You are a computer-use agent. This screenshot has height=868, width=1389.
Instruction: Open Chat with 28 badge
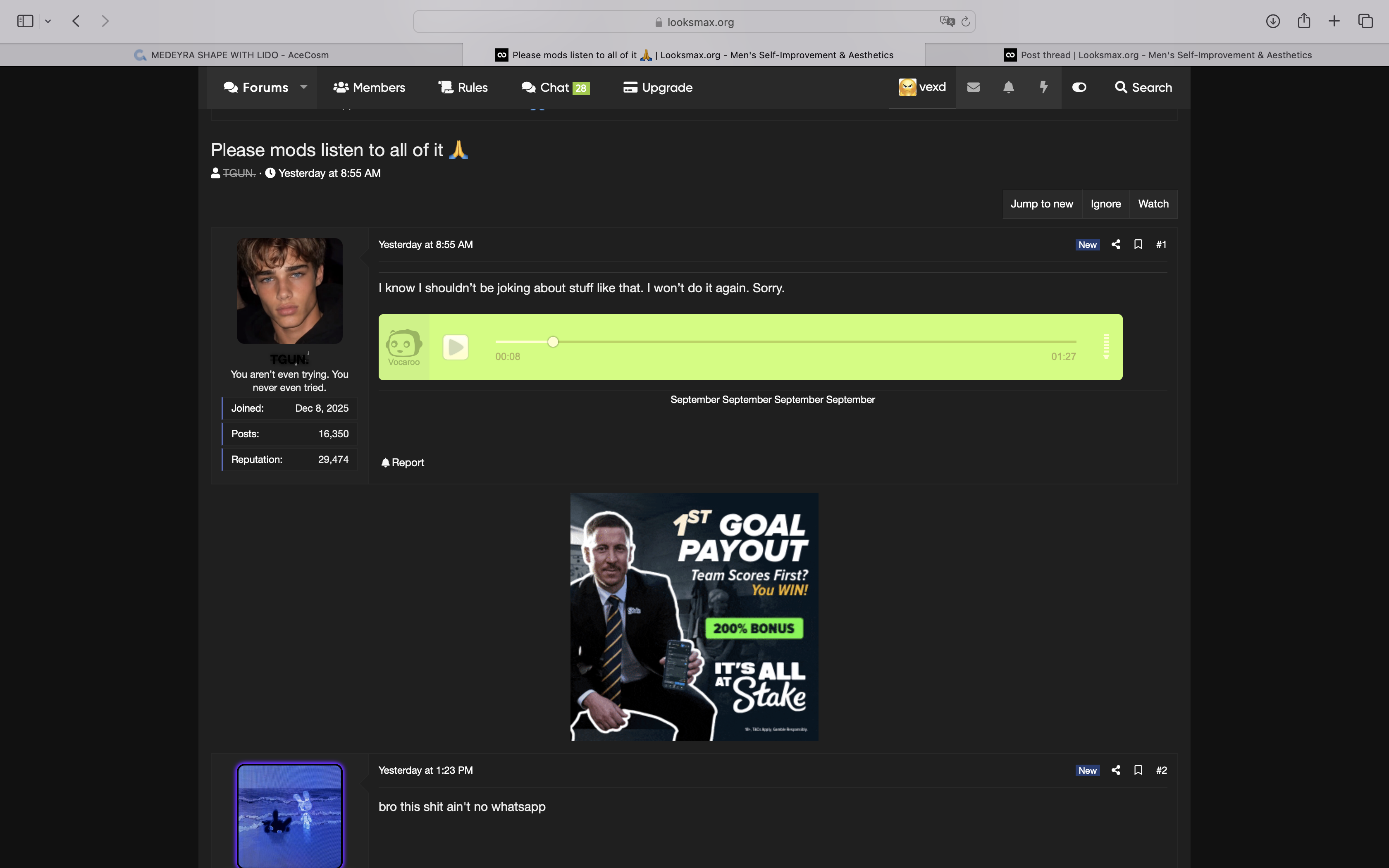tap(555, 87)
